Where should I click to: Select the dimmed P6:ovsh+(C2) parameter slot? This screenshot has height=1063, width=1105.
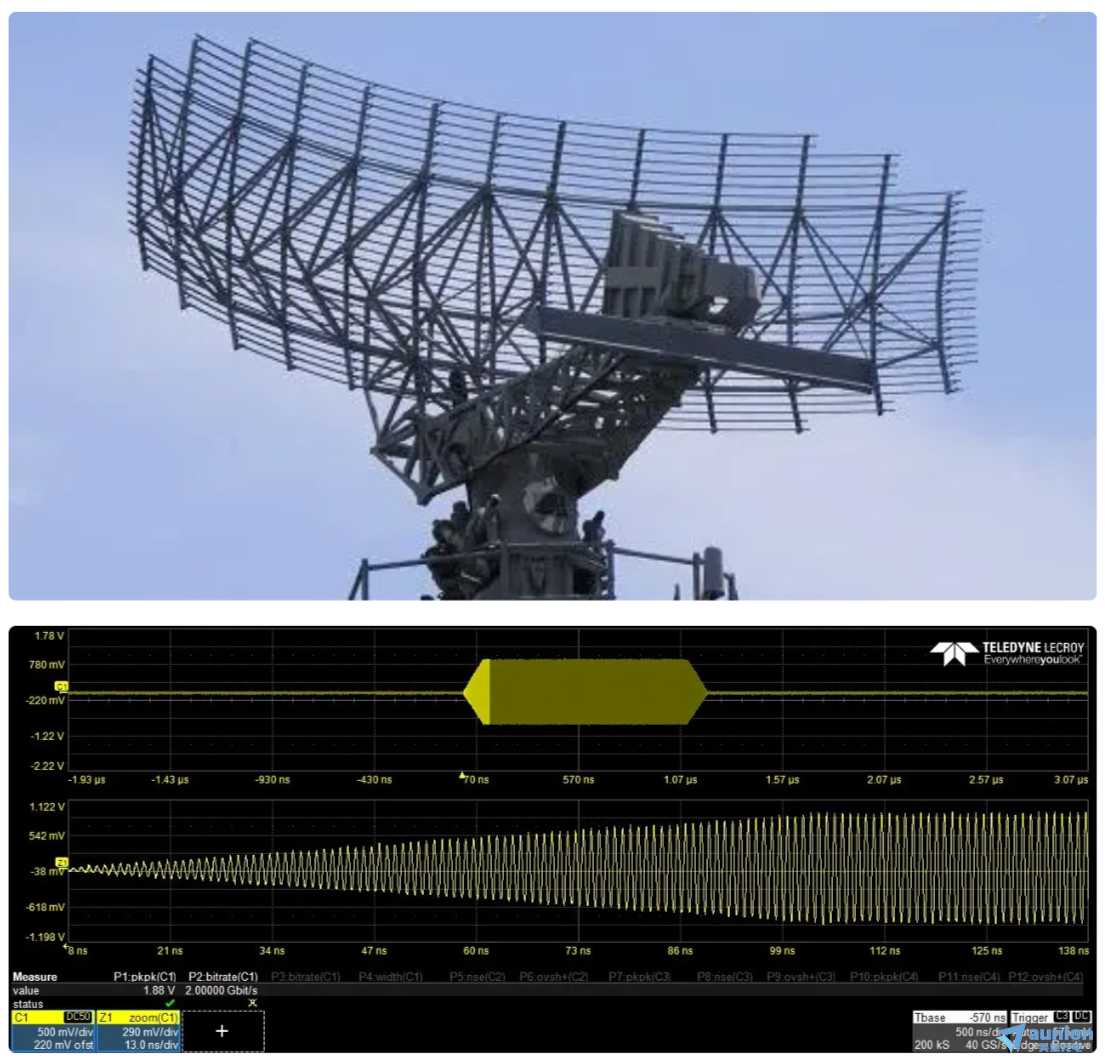pos(554,977)
